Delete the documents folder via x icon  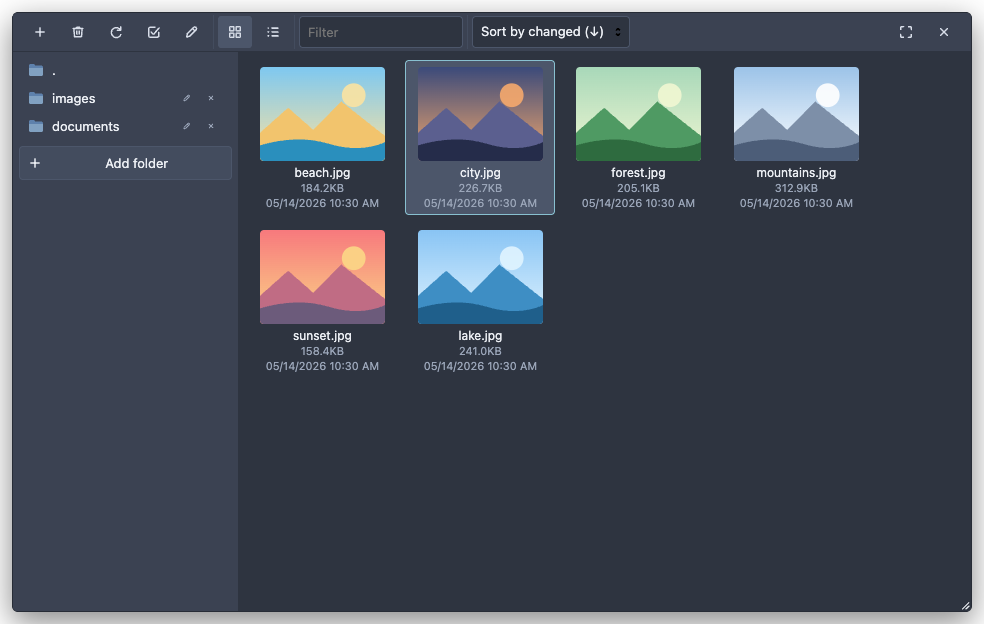click(x=211, y=126)
